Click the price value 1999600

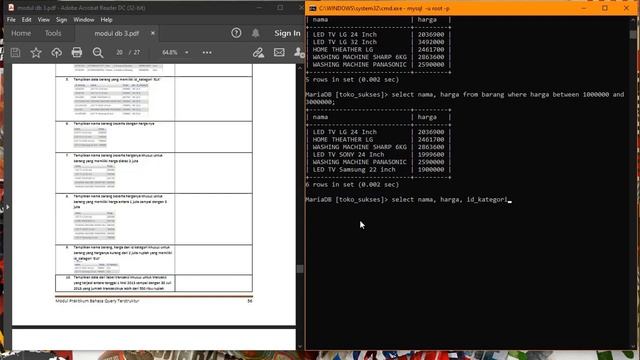[x=431, y=155]
